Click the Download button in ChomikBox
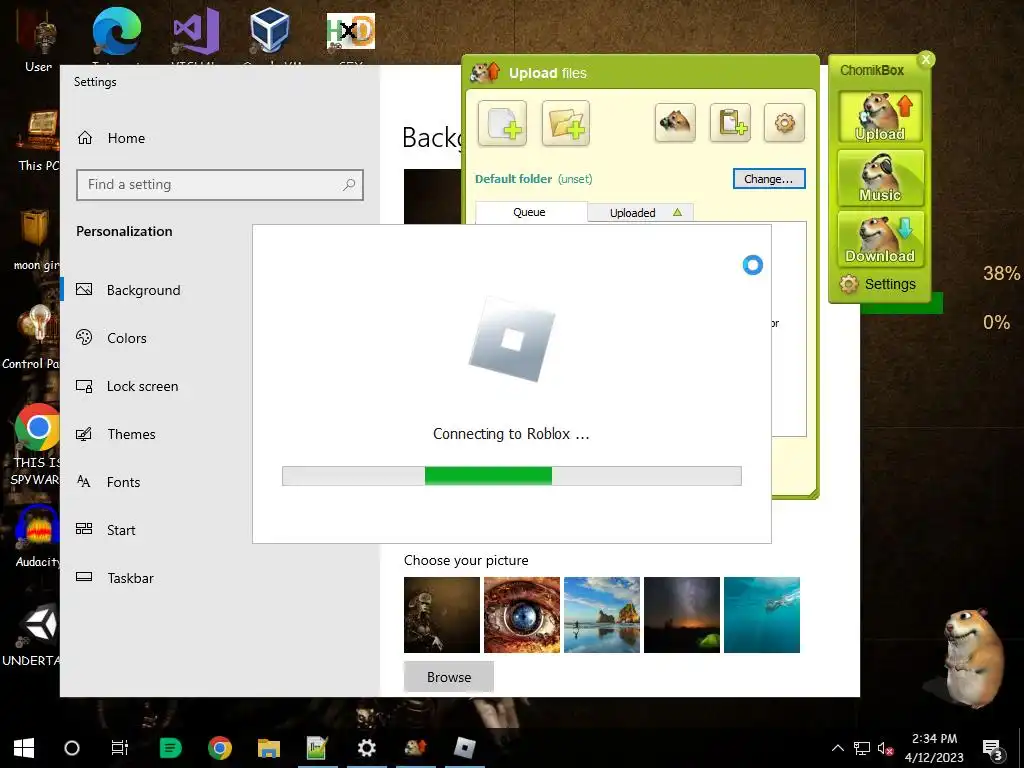Screen dimensions: 1024x768 pos(880,239)
